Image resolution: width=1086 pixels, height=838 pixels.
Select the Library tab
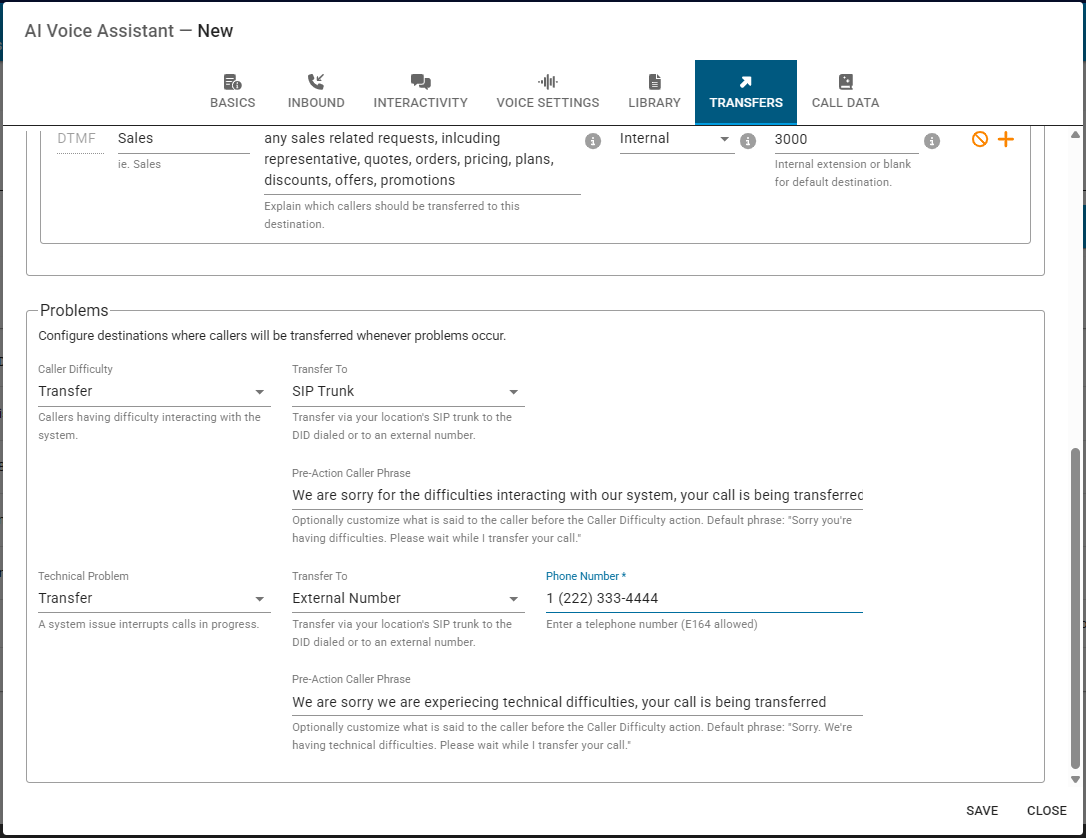click(x=654, y=92)
